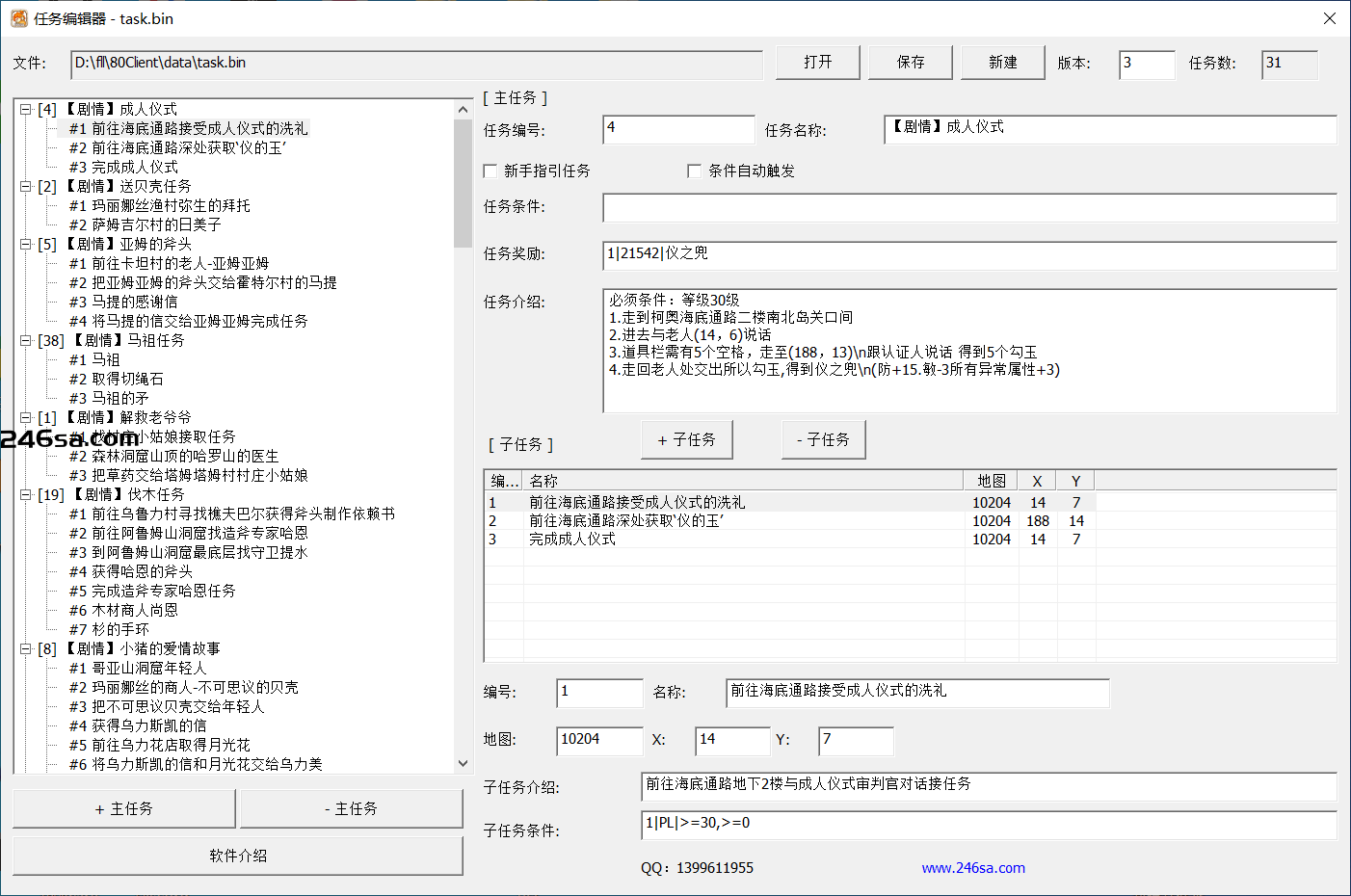Select tree item #4 获得乌力斯凯的信
Image resolution: width=1351 pixels, height=896 pixels.
pyautogui.click(x=138, y=725)
